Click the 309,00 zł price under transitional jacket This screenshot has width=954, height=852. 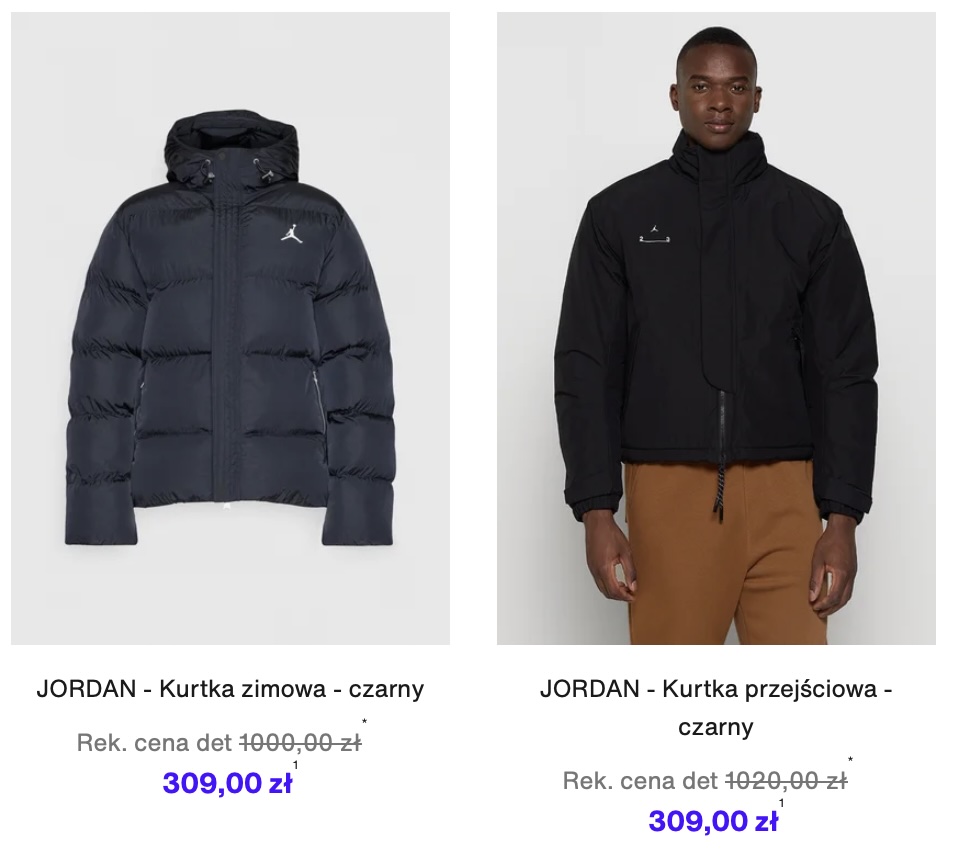point(713,821)
